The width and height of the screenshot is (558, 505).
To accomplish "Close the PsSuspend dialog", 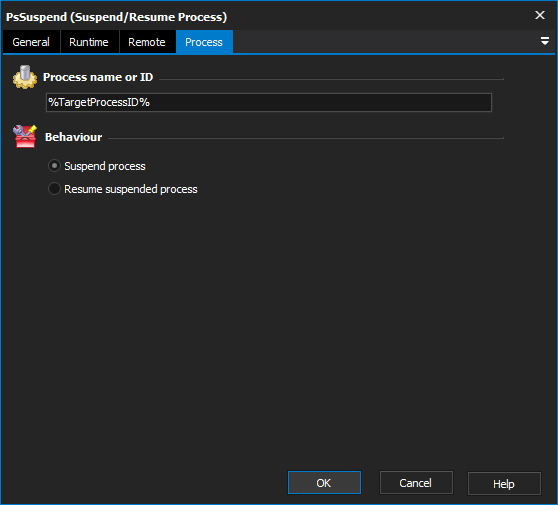I will (540, 15).
